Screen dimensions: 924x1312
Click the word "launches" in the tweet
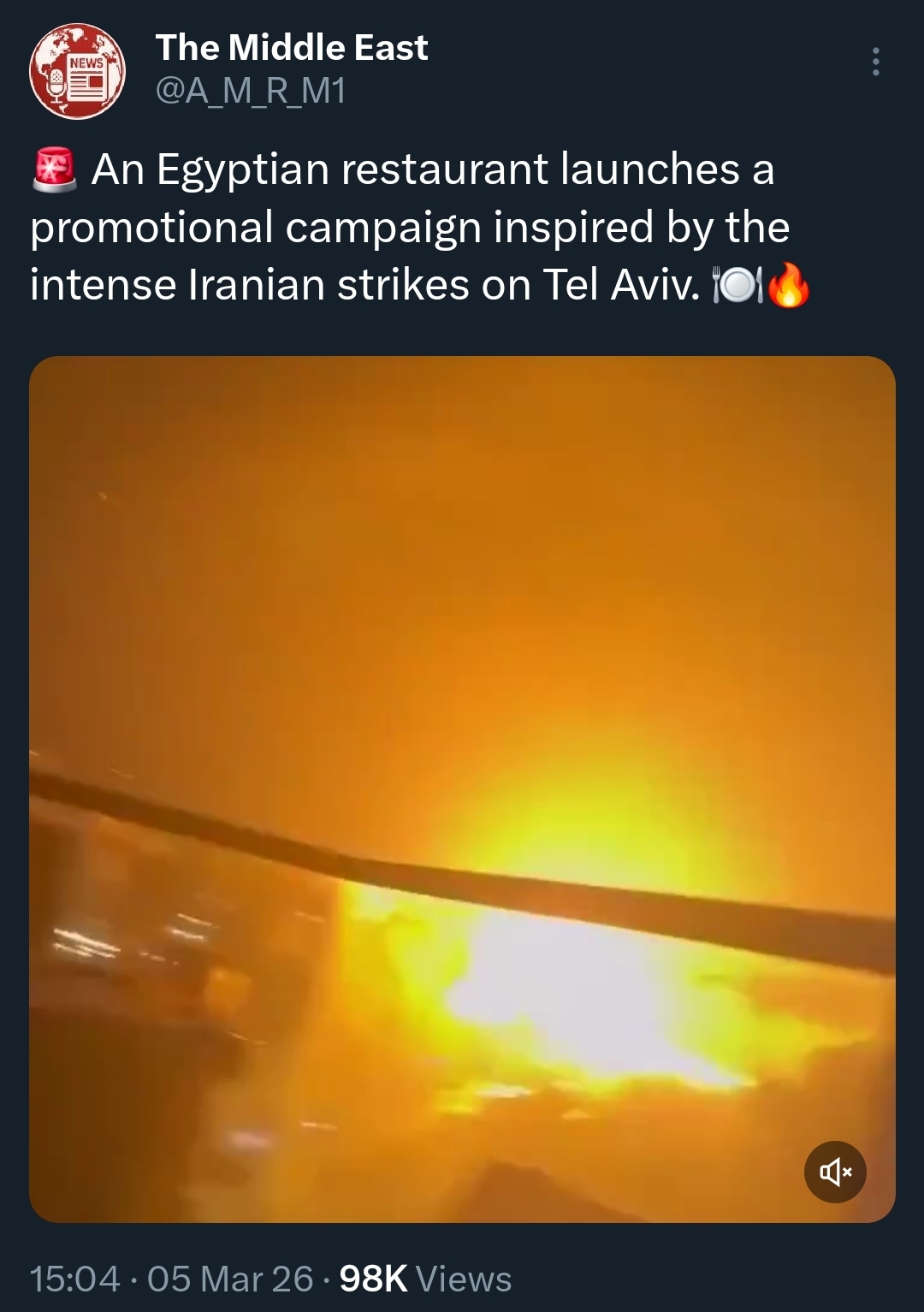[x=650, y=169]
